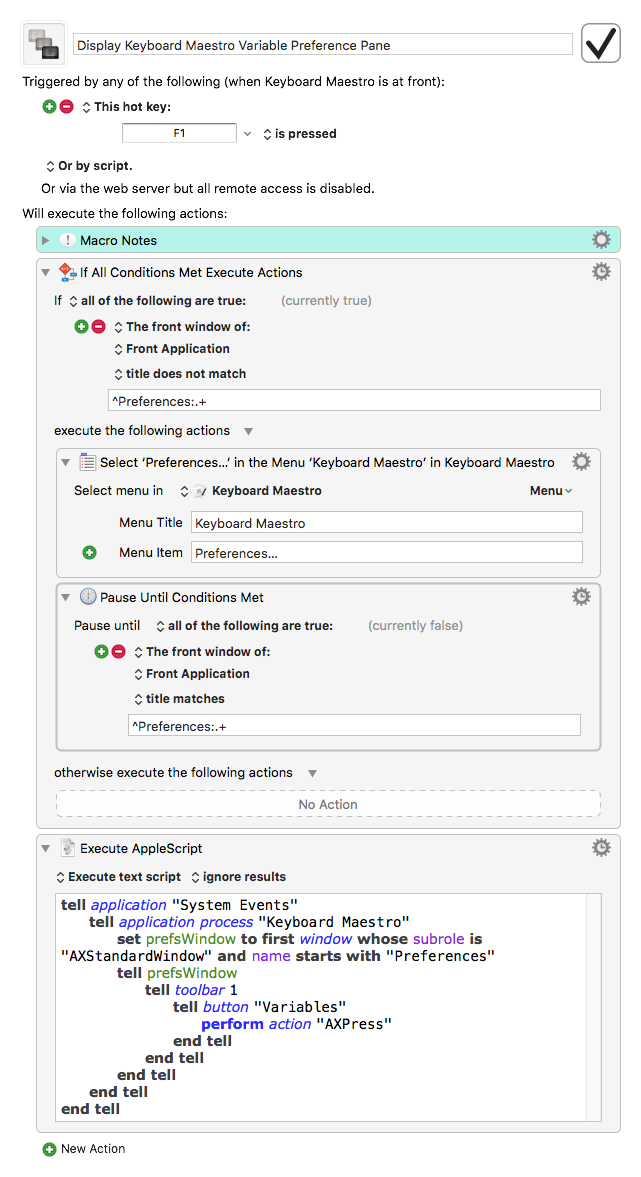Screen dimensions: 641x1177
Task: Click the Select Menu action list icon
Action: click(88, 462)
